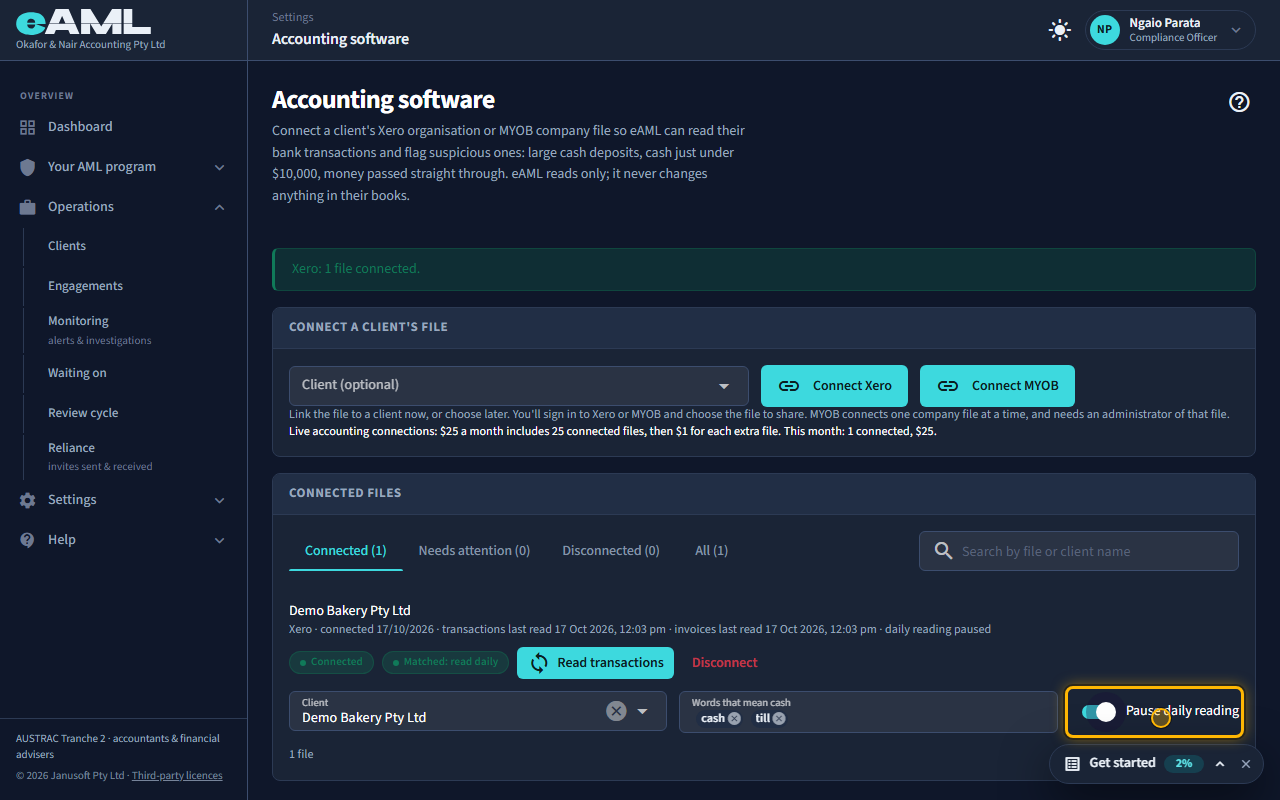
Task: Clear the Demo Bakery Pty Ltd client selection
Action: pos(616,711)
